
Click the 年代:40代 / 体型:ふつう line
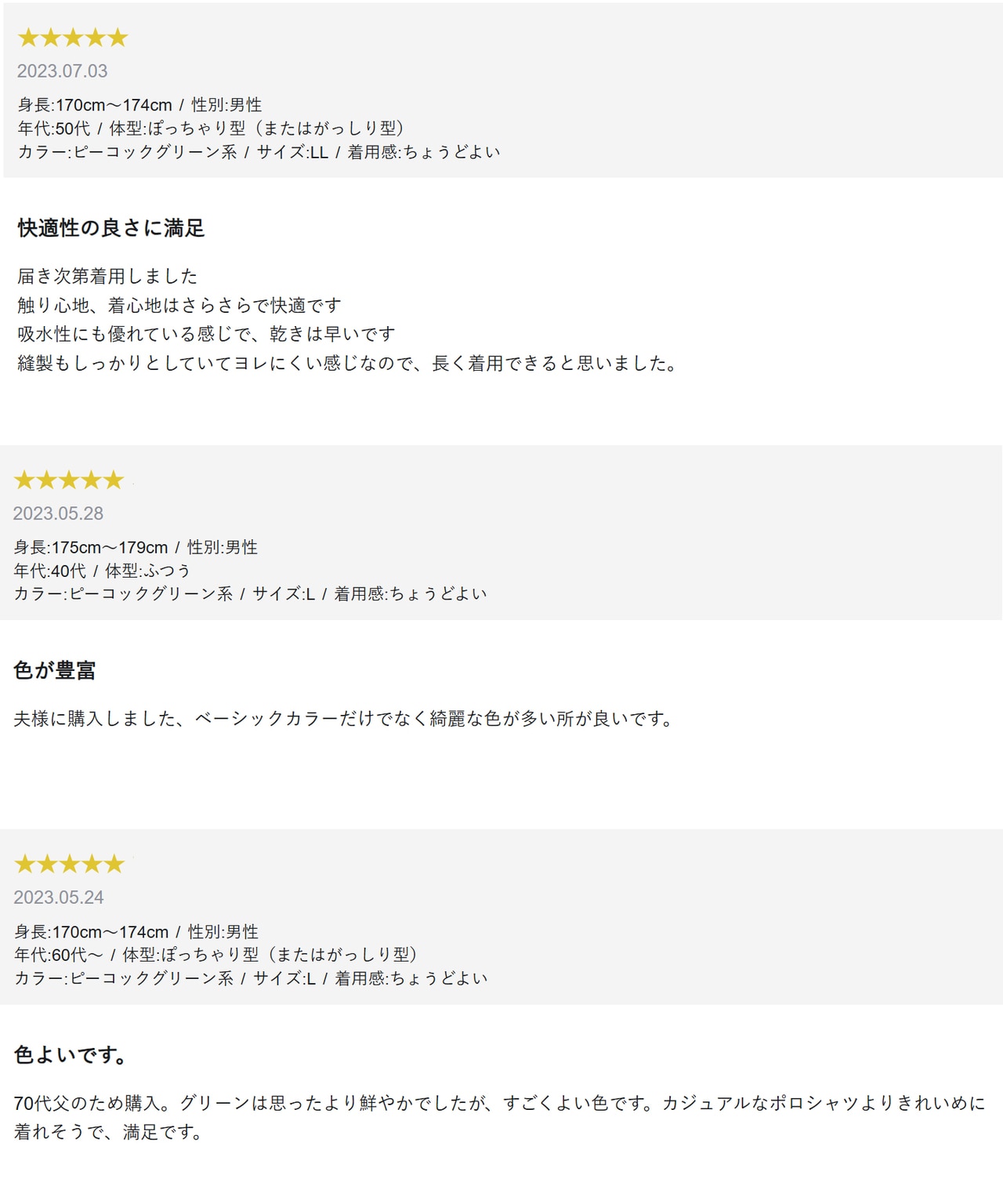(x=102, y=571)
